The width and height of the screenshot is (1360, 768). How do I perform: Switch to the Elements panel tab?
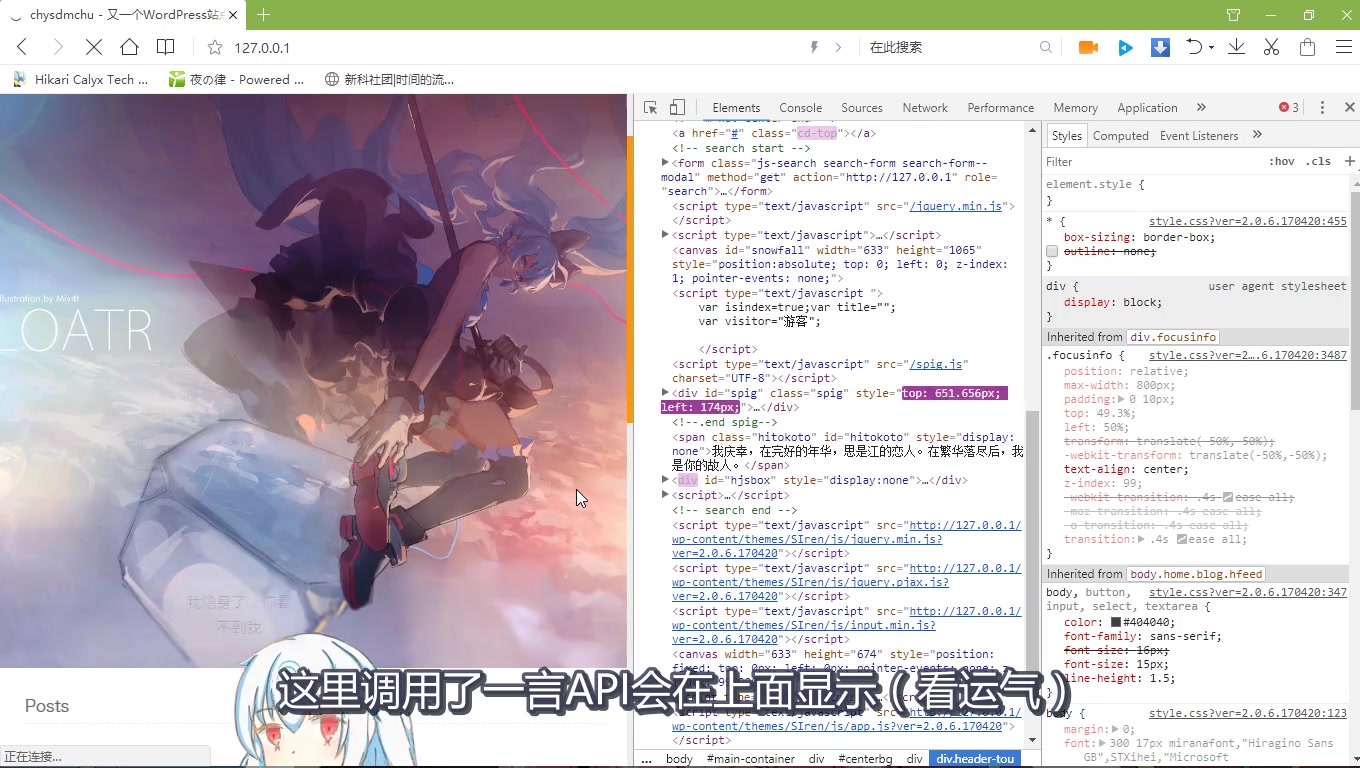pyautogui.click(x=736, y=107)
